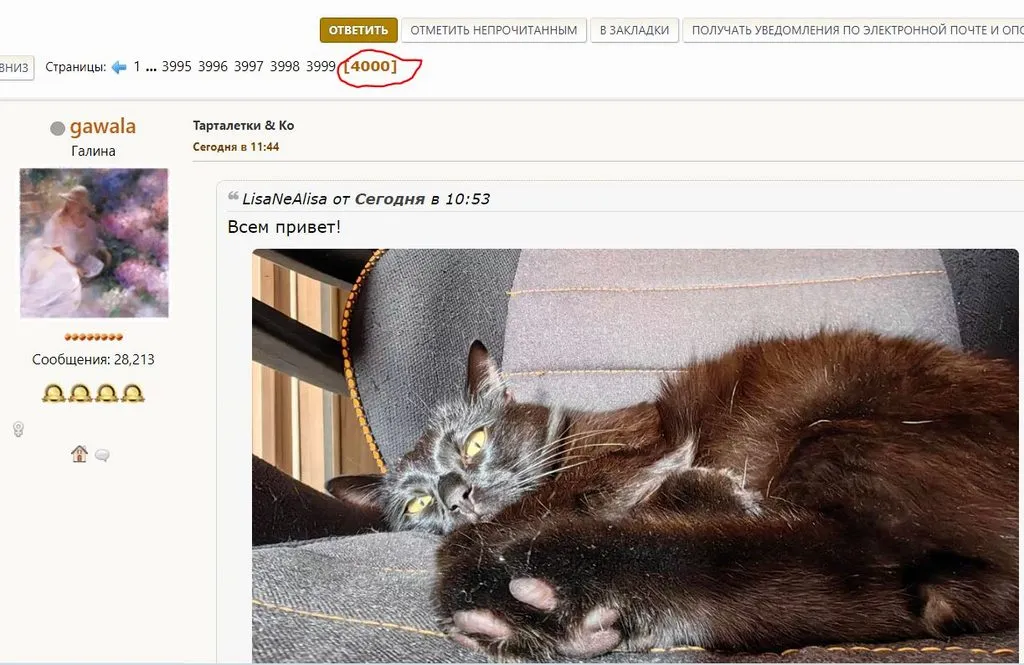Image resolution: width=1024 pixels, height=665 pixels.
Task: Expand hidden pages via the ellipsis
Action: pyautogui.click(x=151, y=68)
